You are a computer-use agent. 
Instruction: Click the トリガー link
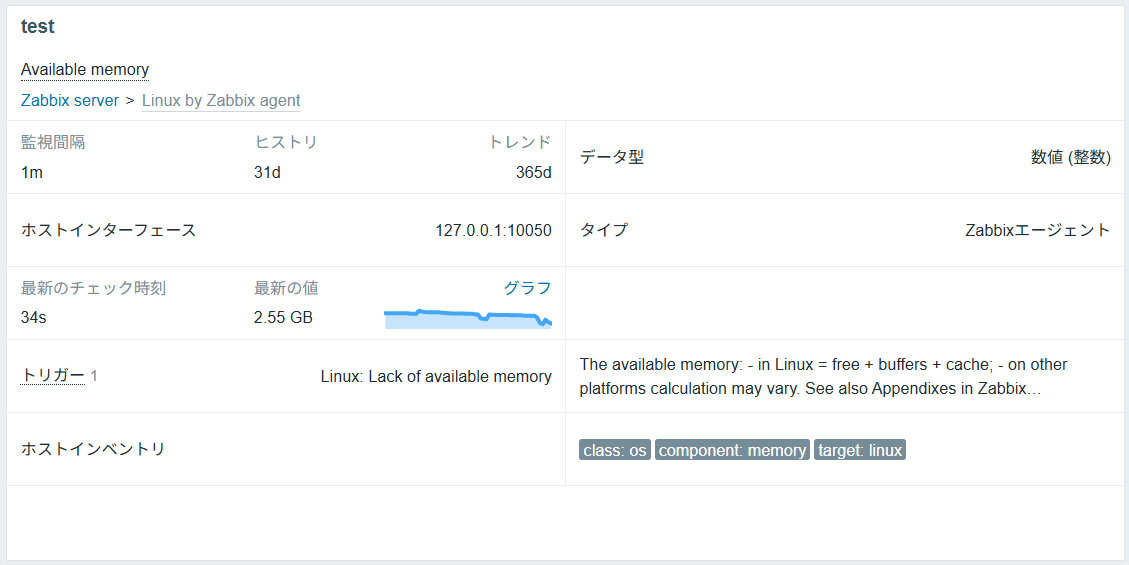[x=53, y=376]
